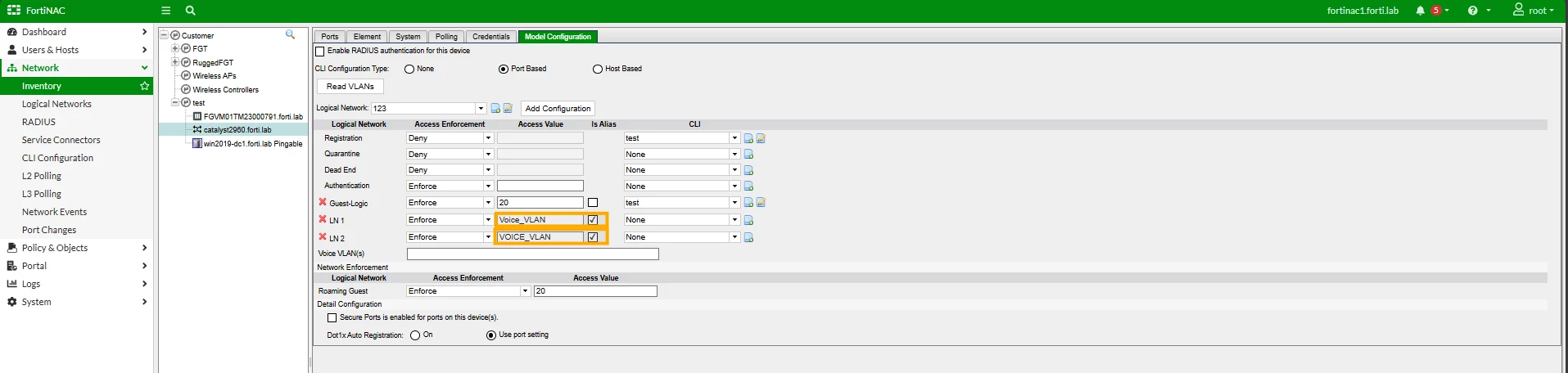Collapse the Customer tree node

coord(164,35)
